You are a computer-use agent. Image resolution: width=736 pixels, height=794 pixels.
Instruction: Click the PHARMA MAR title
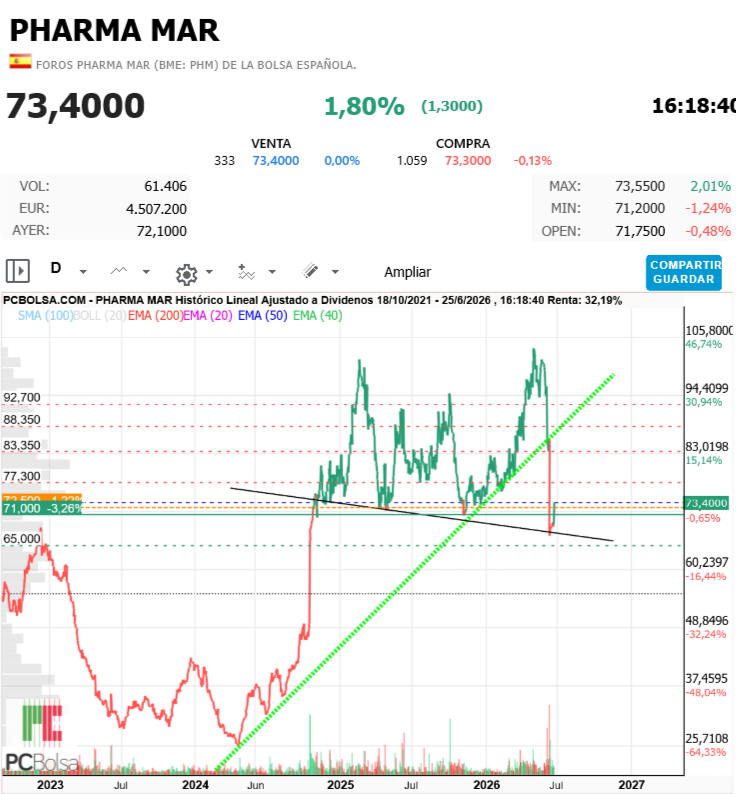[x=114, y=30]
